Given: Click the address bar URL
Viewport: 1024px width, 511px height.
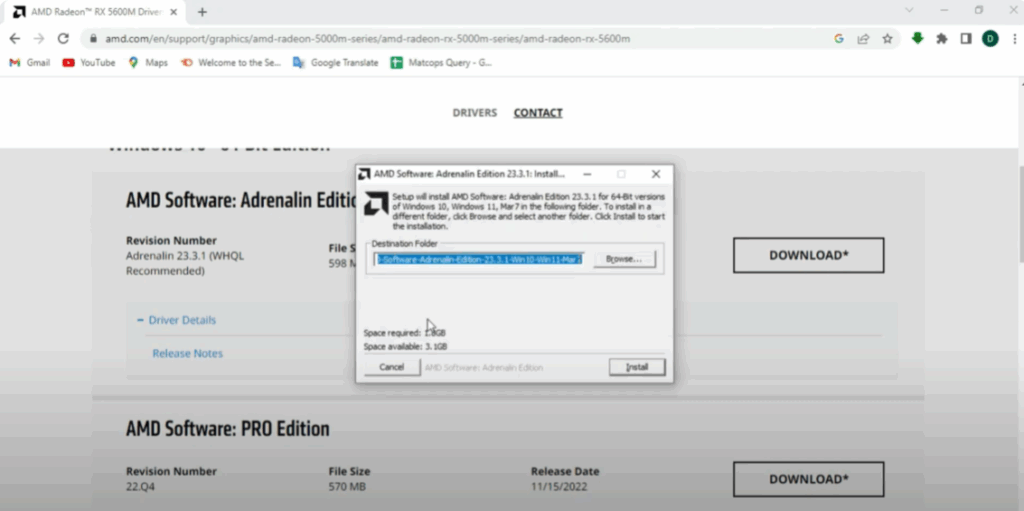Looking at the screenshot, I should (368, 39).
